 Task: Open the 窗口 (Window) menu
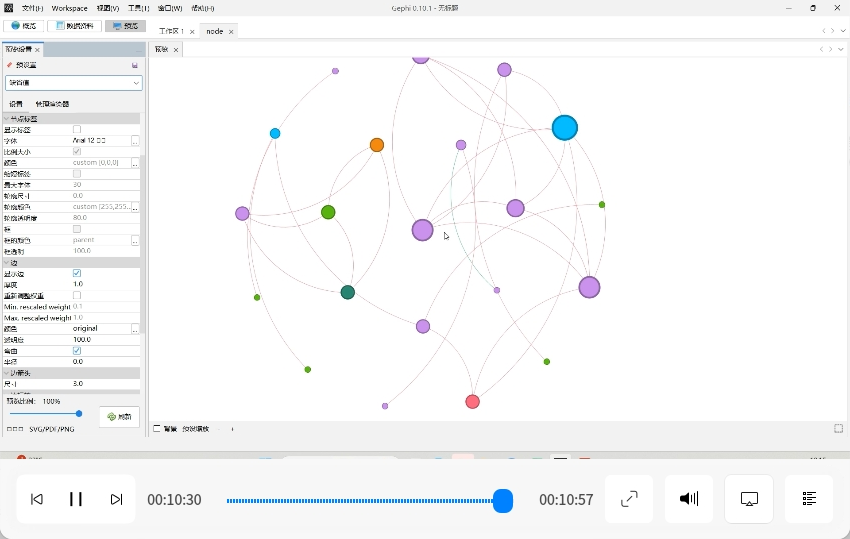pyautogui.click(x=170, y=8)
